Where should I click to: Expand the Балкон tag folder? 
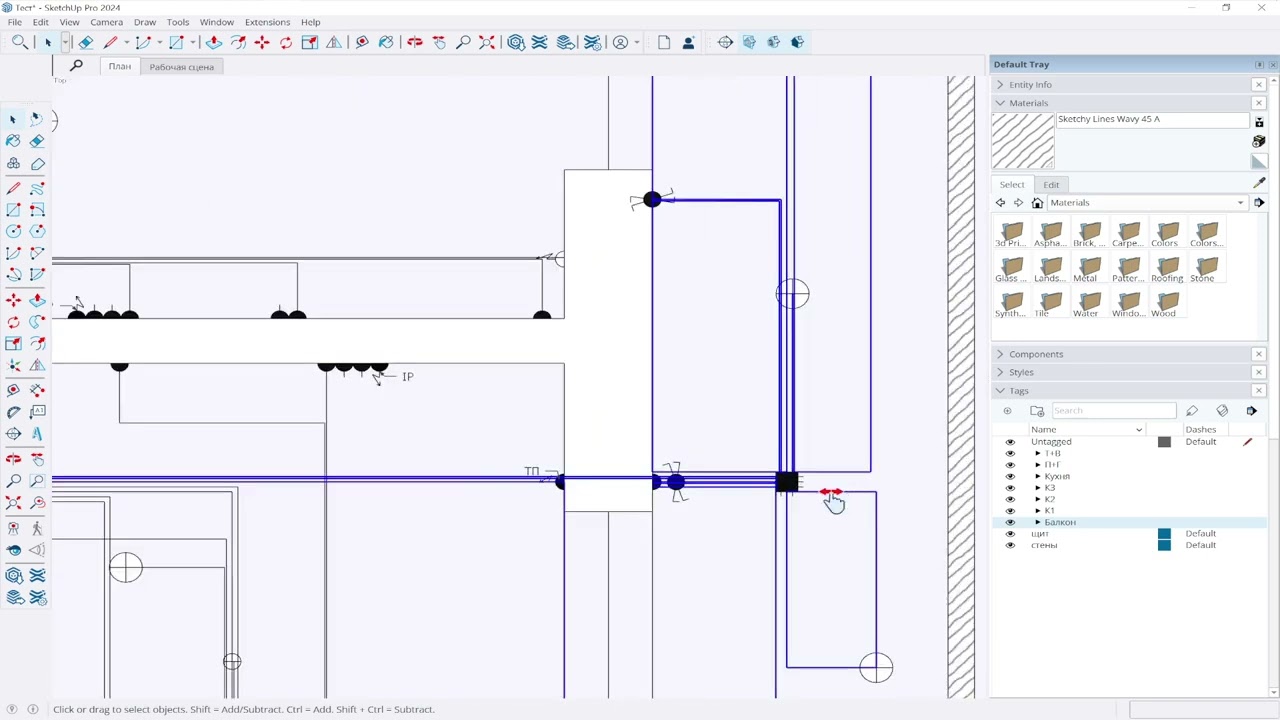coord(1038,522)
